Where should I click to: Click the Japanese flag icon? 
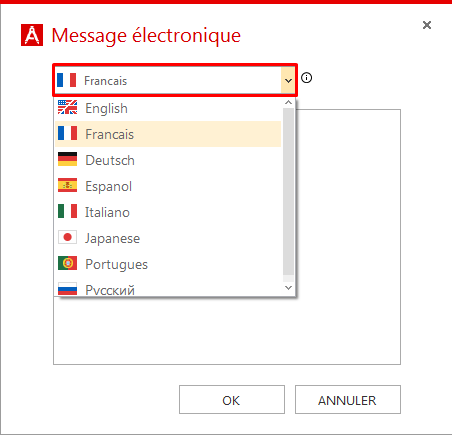click(x=67, y=237)
